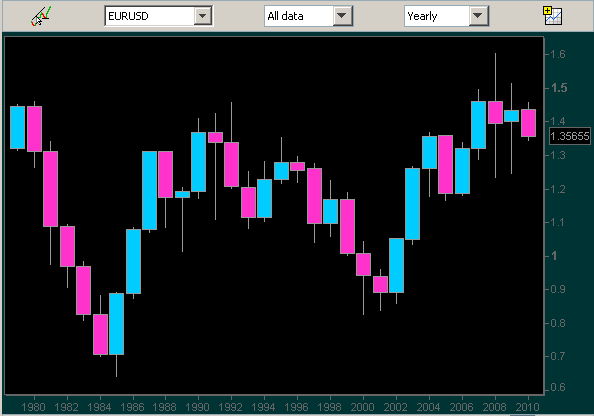This screenshot has height=416, width=594.
Task: Click the 1980 label on time axis
Action: [x=33, y=407]
